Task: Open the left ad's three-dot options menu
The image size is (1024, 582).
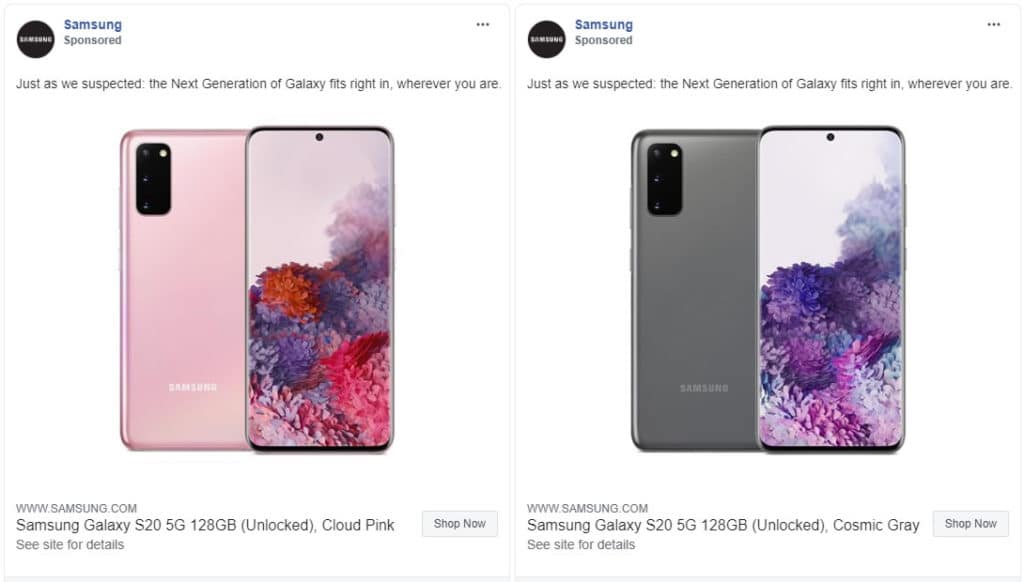Action: (483, 25)
